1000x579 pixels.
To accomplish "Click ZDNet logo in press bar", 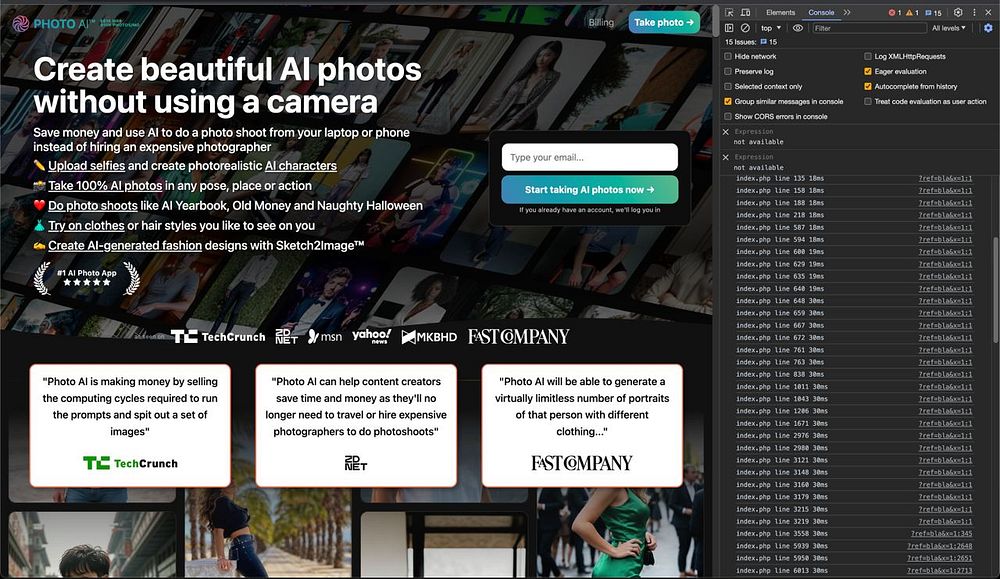I will click(286, 337).
